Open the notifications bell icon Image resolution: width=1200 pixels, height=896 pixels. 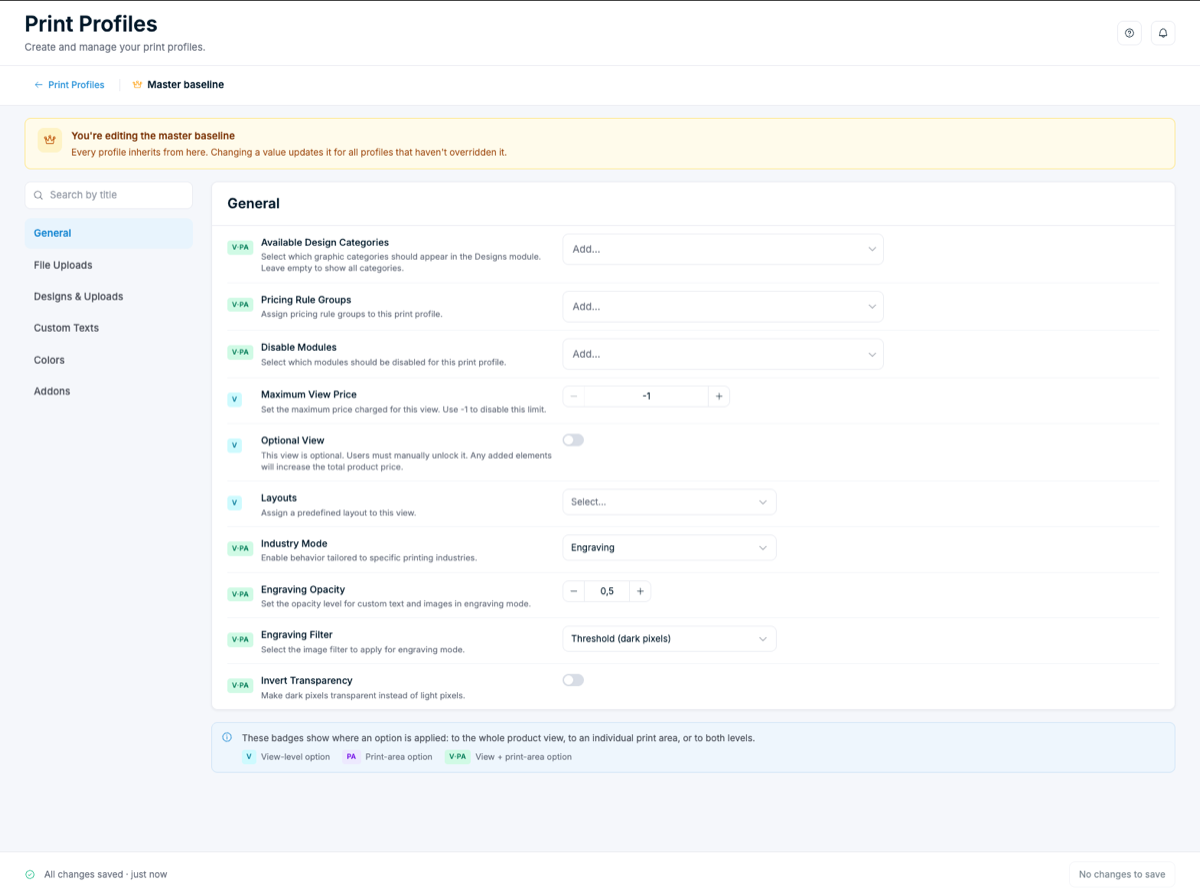point(1163,33)
